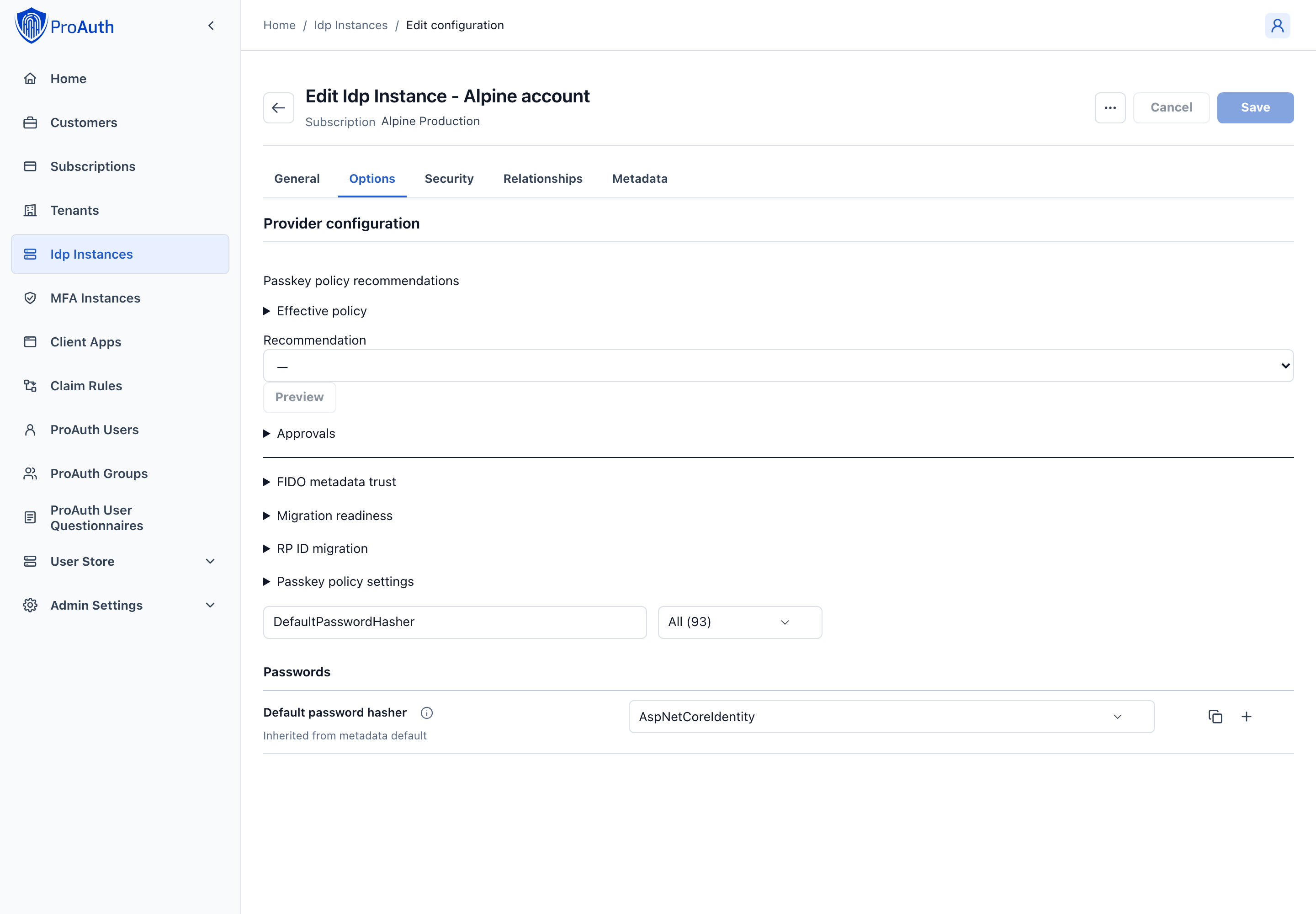
Task: Switch to the Metadata tab
Action: pyautogui.click(x=640, y=179)
